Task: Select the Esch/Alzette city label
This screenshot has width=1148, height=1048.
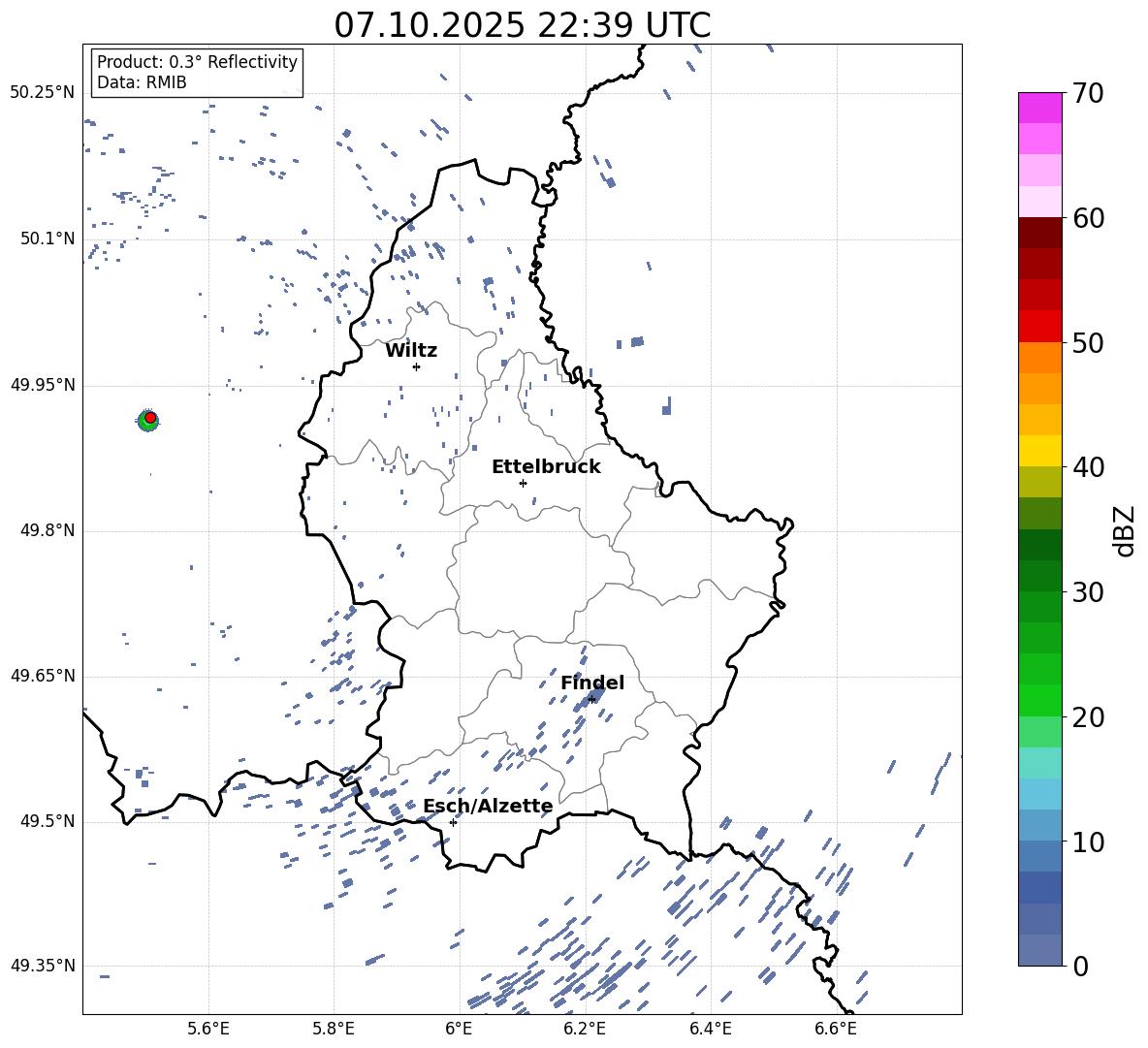Action: pyautogui.click(x=488, y=807)
